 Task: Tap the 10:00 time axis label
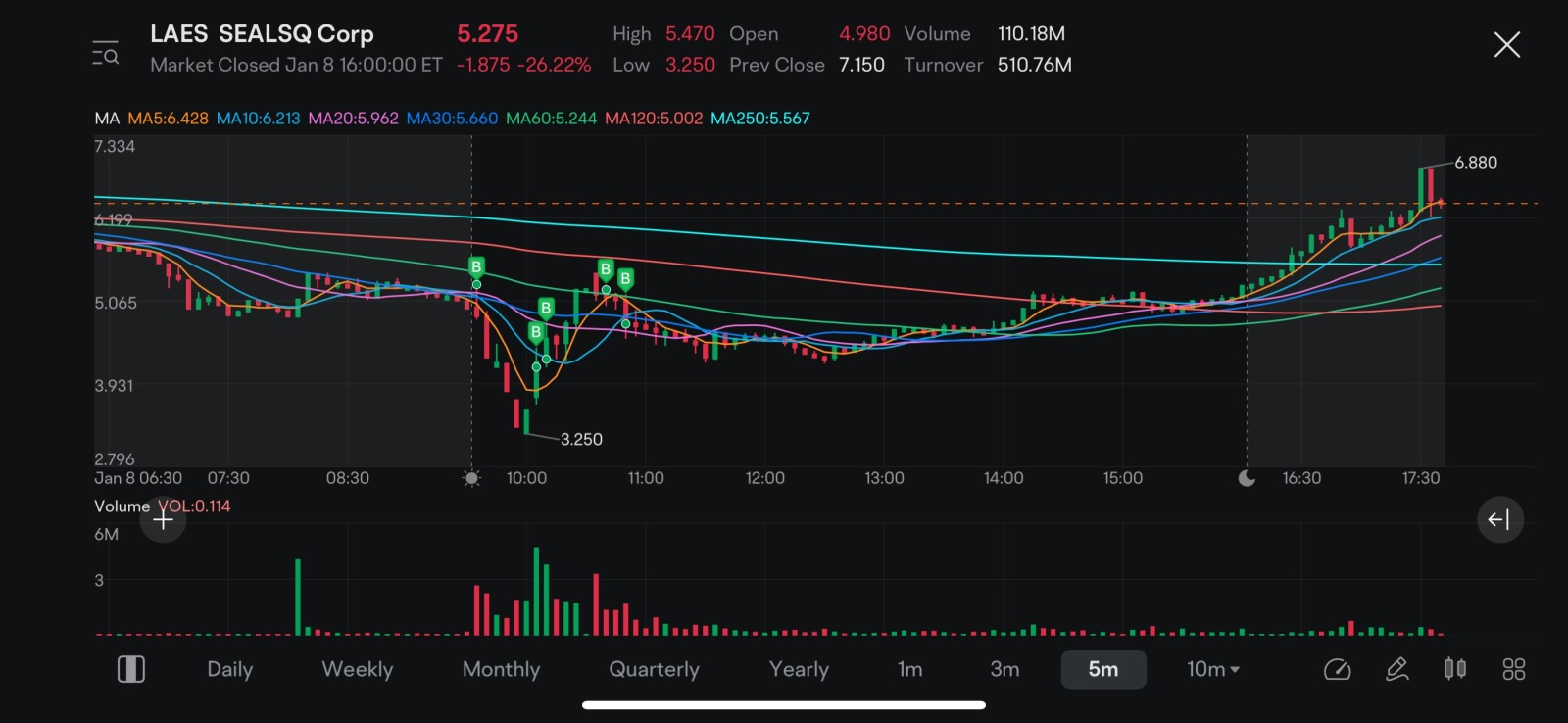[x=526, y=478]
